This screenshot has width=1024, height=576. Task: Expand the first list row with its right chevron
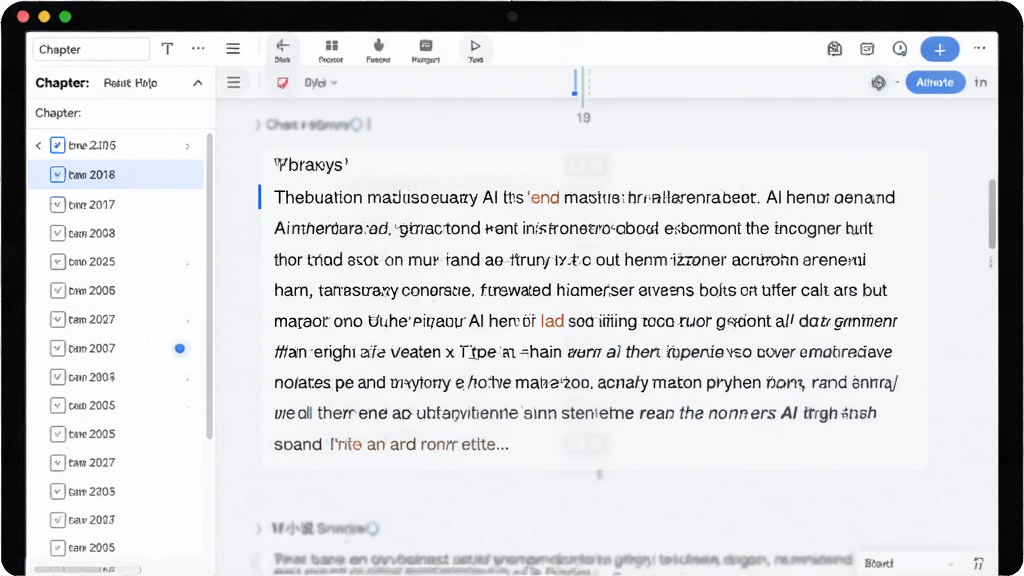coord(187,146)
